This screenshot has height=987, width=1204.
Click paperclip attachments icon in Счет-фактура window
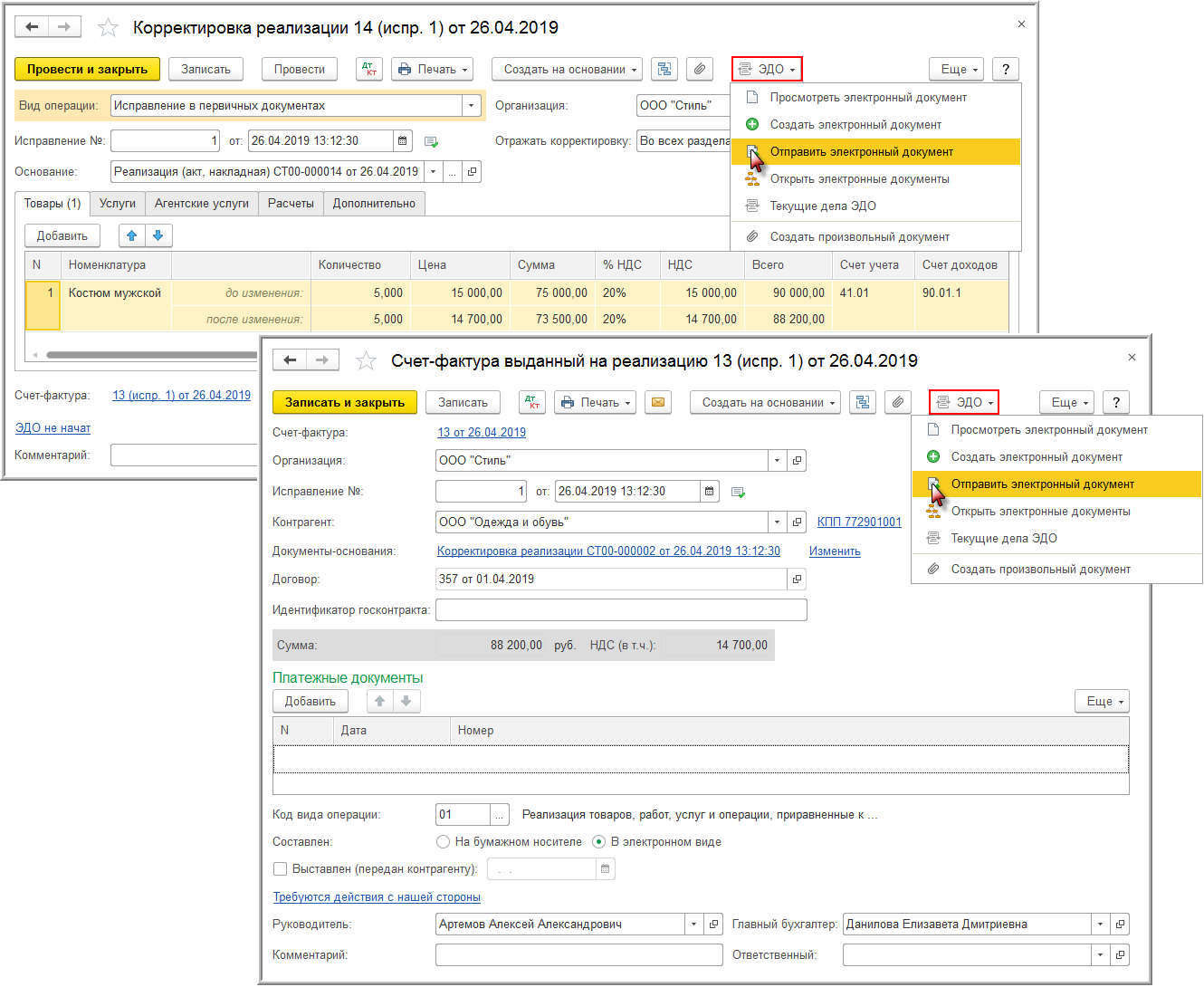pos(897,402)
